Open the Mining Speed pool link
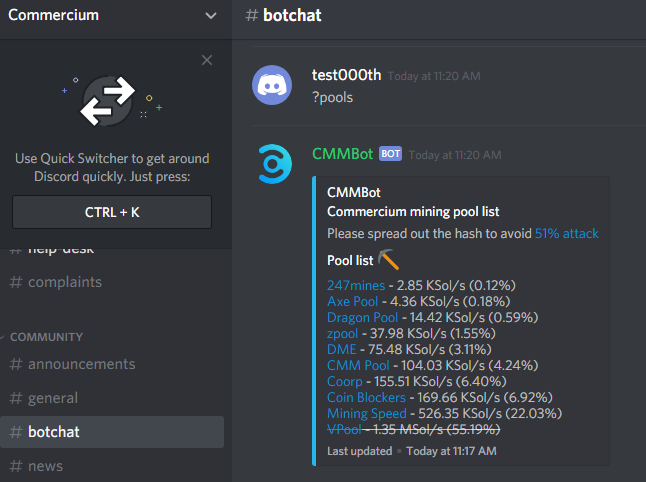The height and width of the screenshot is (482, 646). [x=367, y=413]
